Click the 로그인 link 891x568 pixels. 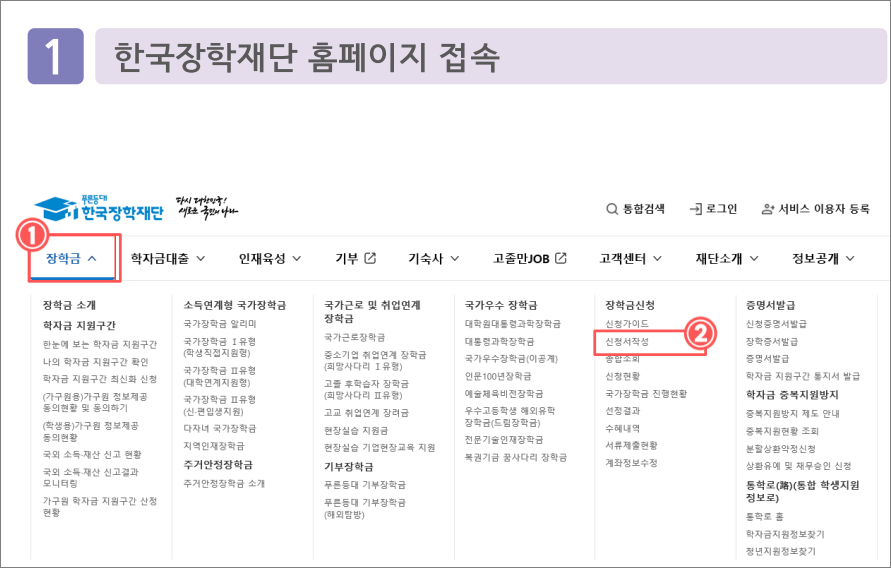pos(721,209)
